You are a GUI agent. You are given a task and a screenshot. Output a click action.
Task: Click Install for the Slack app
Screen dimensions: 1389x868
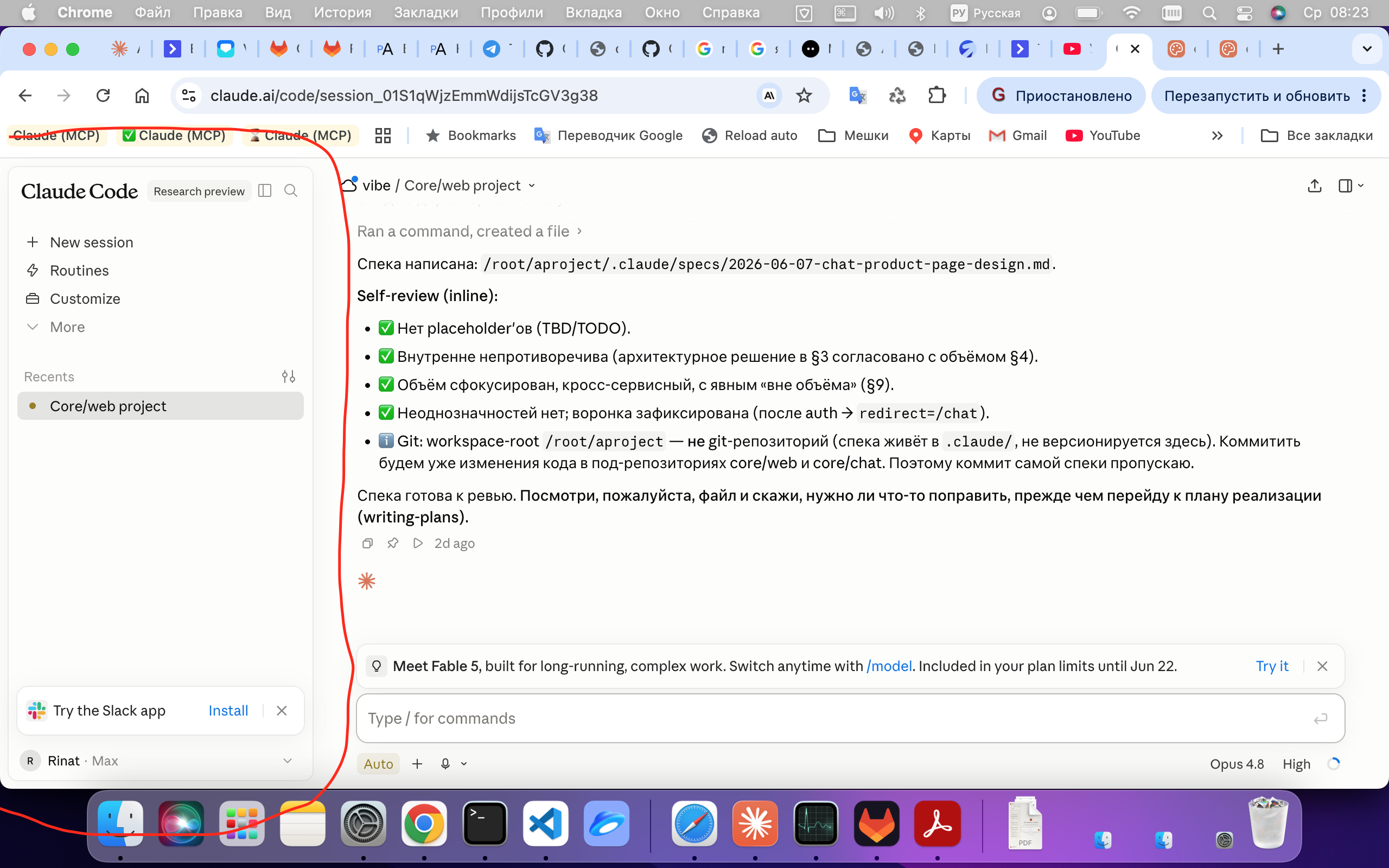coord(228,711)
